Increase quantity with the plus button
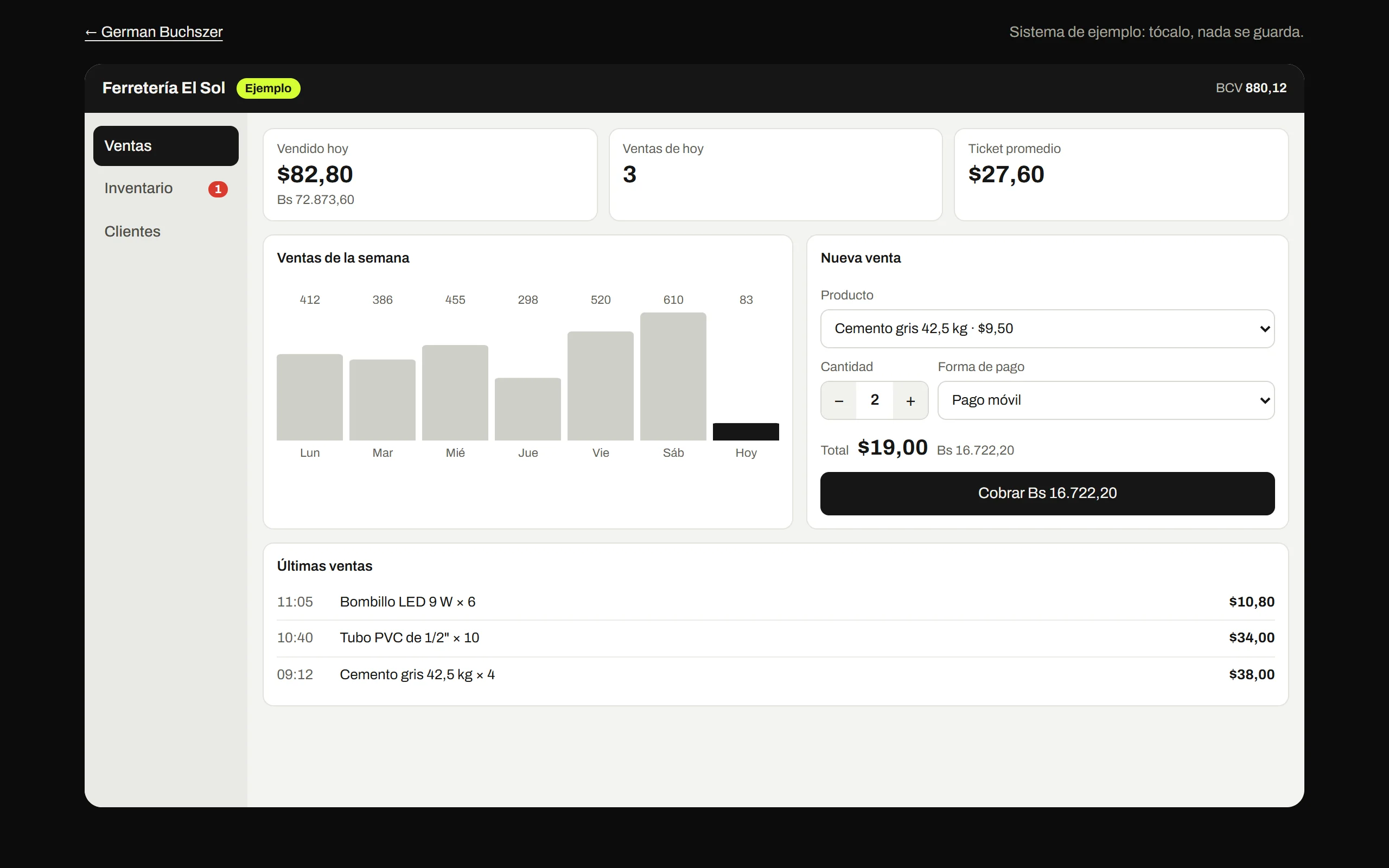This screenshot has height=868, width=1389. [x=910, y=400]
